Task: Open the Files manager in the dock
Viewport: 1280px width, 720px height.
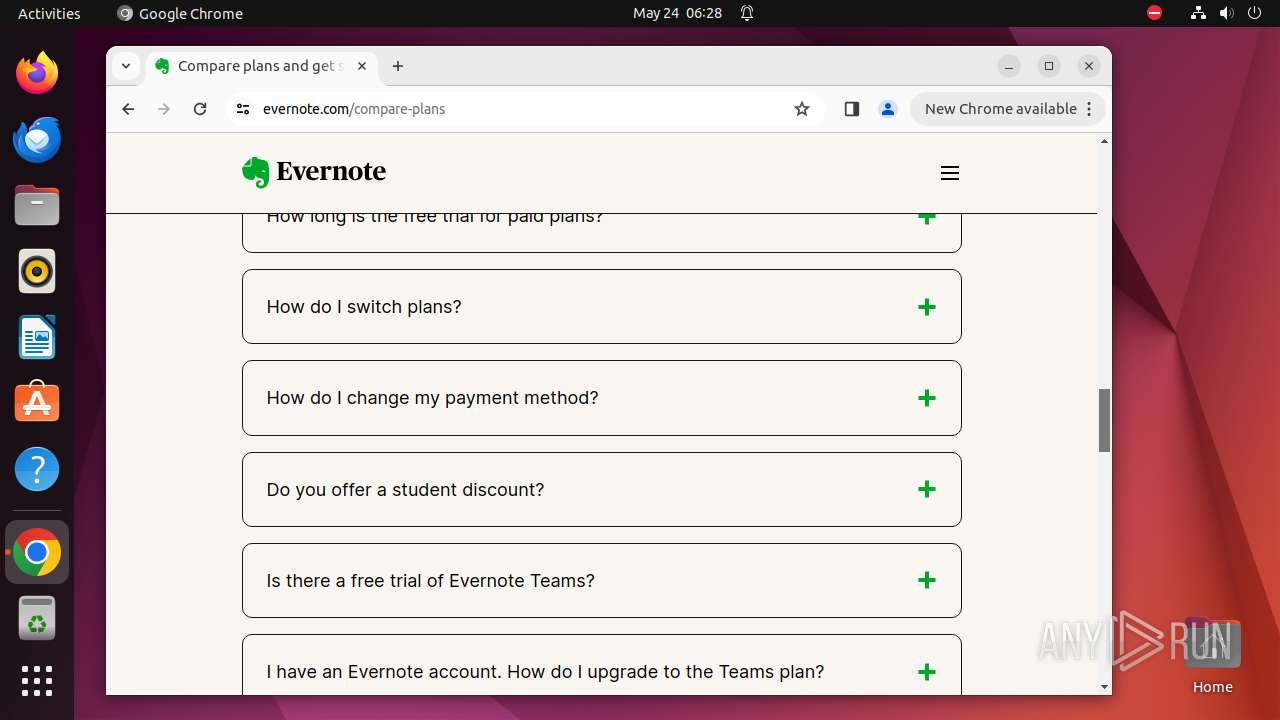Action: tap(37, 205)
